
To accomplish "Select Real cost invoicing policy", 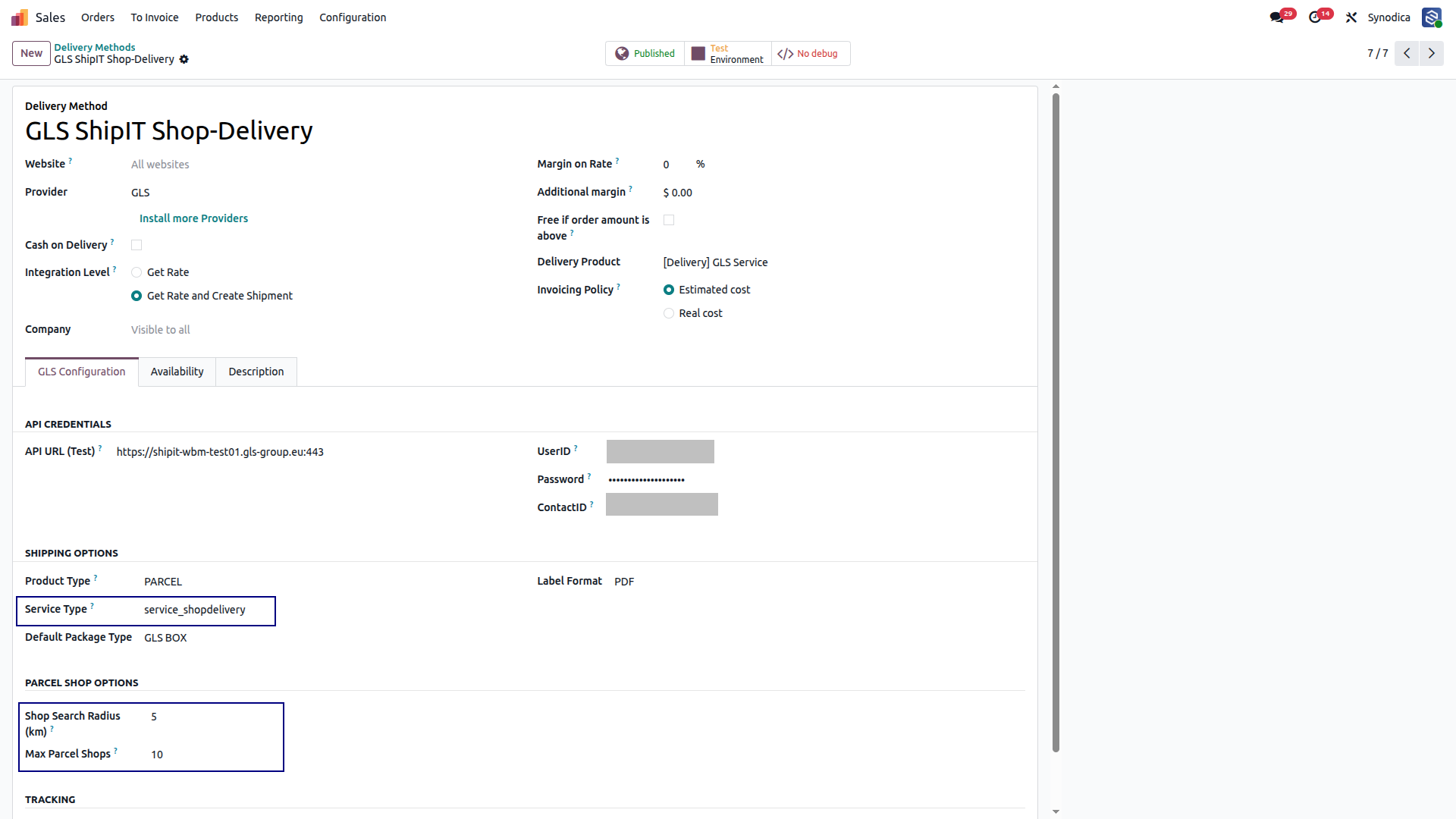I will (669, 313).
